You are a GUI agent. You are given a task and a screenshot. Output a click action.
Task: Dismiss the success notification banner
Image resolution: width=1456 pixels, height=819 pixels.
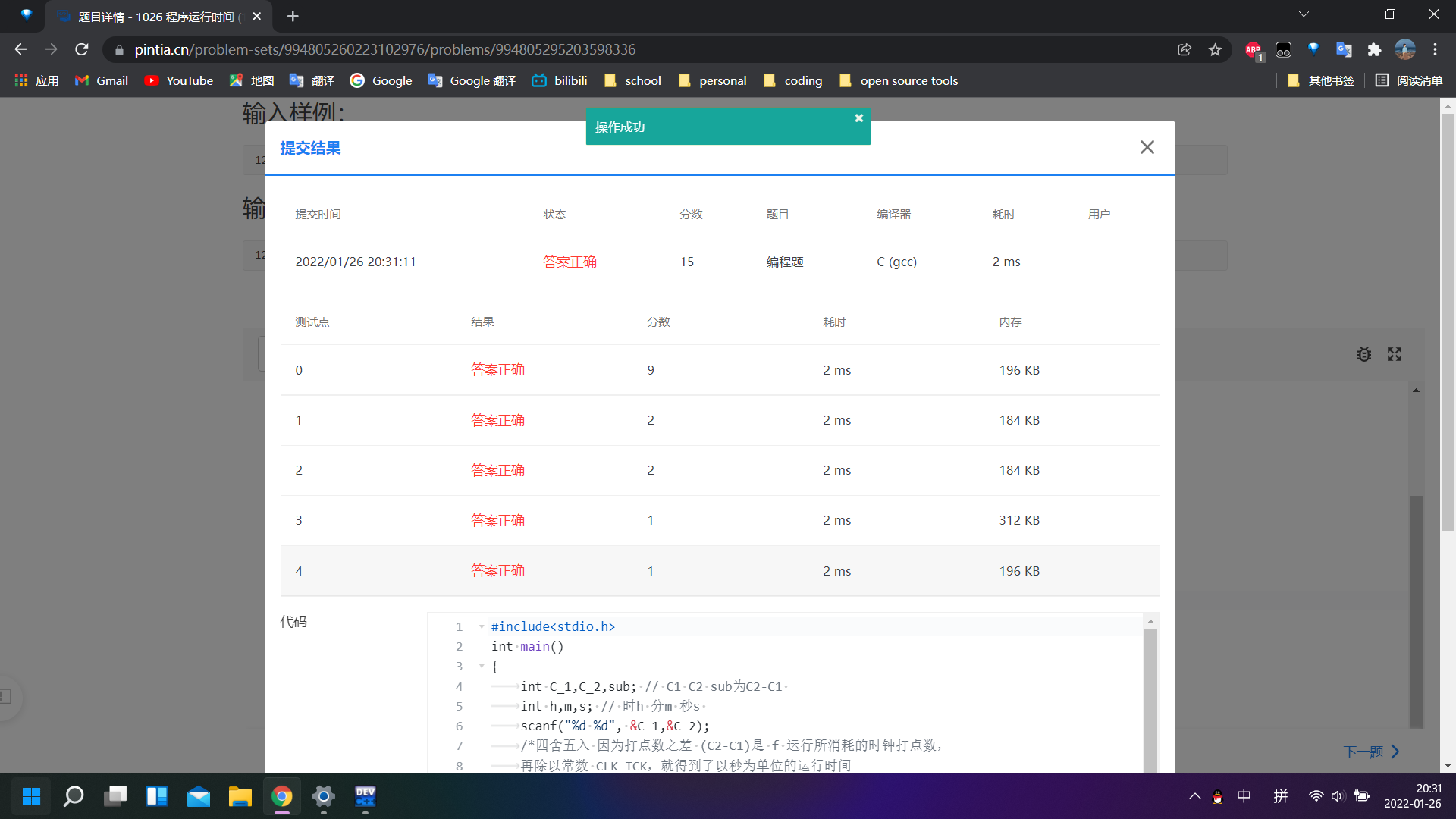tap(858, 118)
